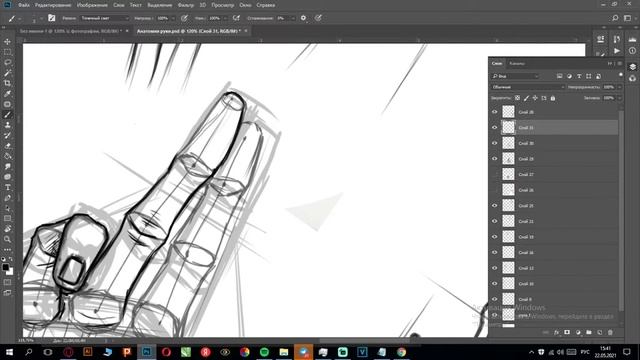Toggle lock all for the layer
Image resolution: width=640 pixels, height=360 pixels.
coord(553,98)
